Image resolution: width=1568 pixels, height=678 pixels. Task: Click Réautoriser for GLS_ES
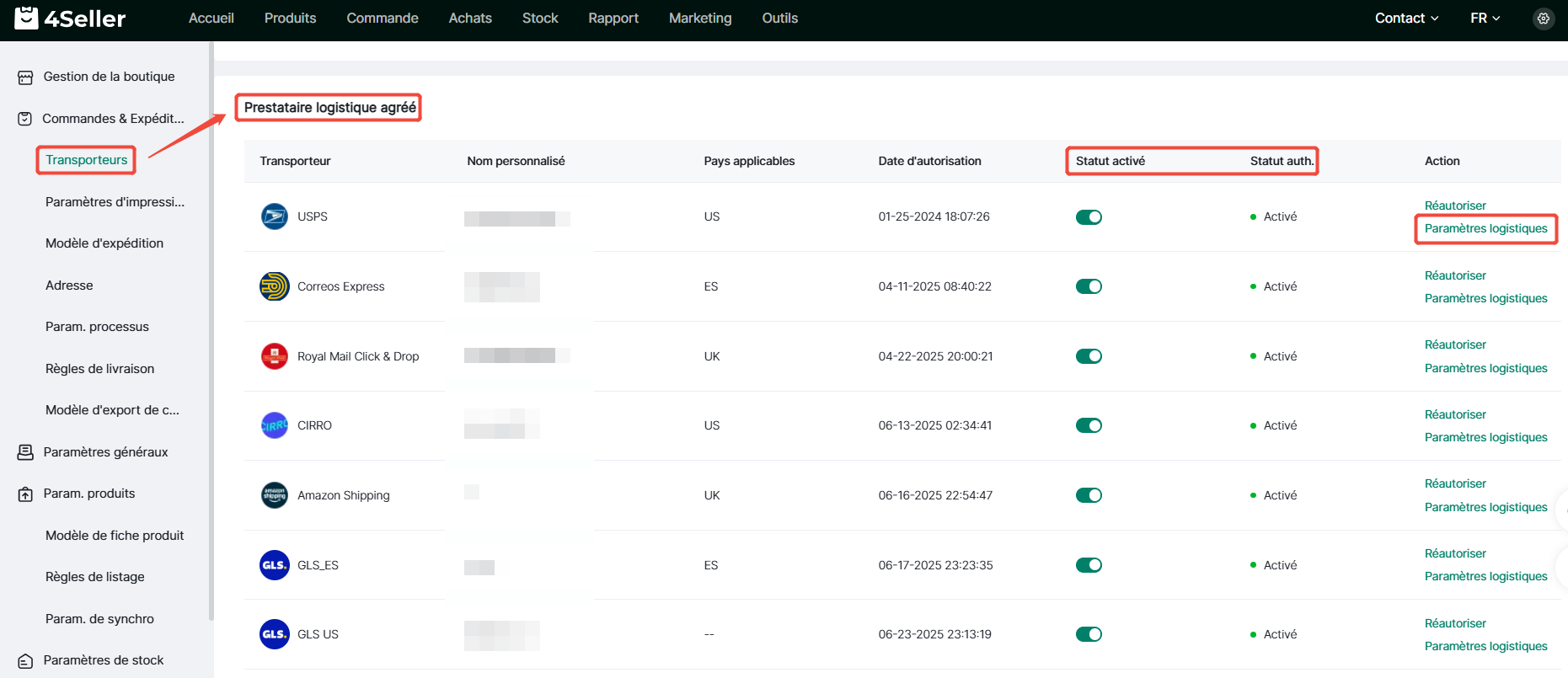(1455, 553)
